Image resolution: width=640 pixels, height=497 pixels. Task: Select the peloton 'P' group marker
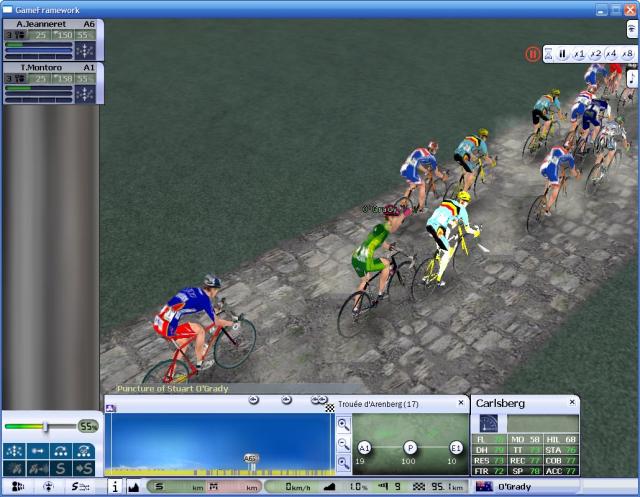click(x=410, y=448)
